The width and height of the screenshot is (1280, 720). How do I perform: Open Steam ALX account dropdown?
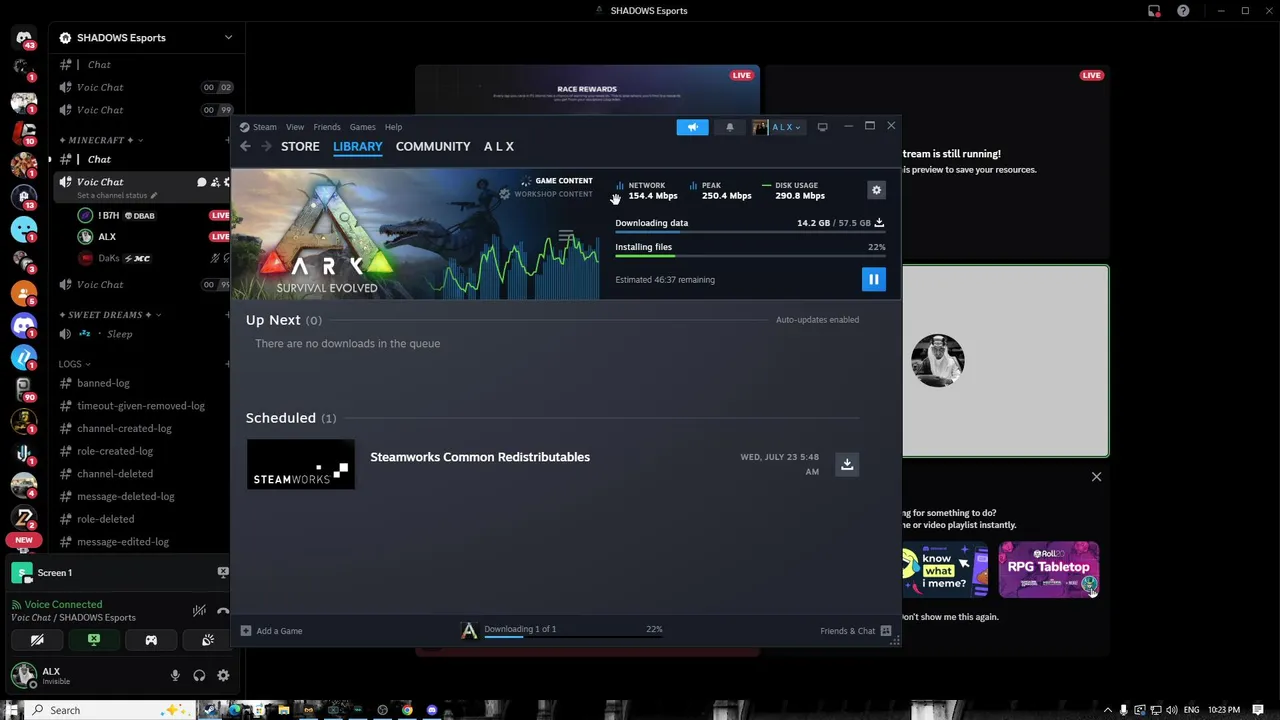click(x=777, y=127)
